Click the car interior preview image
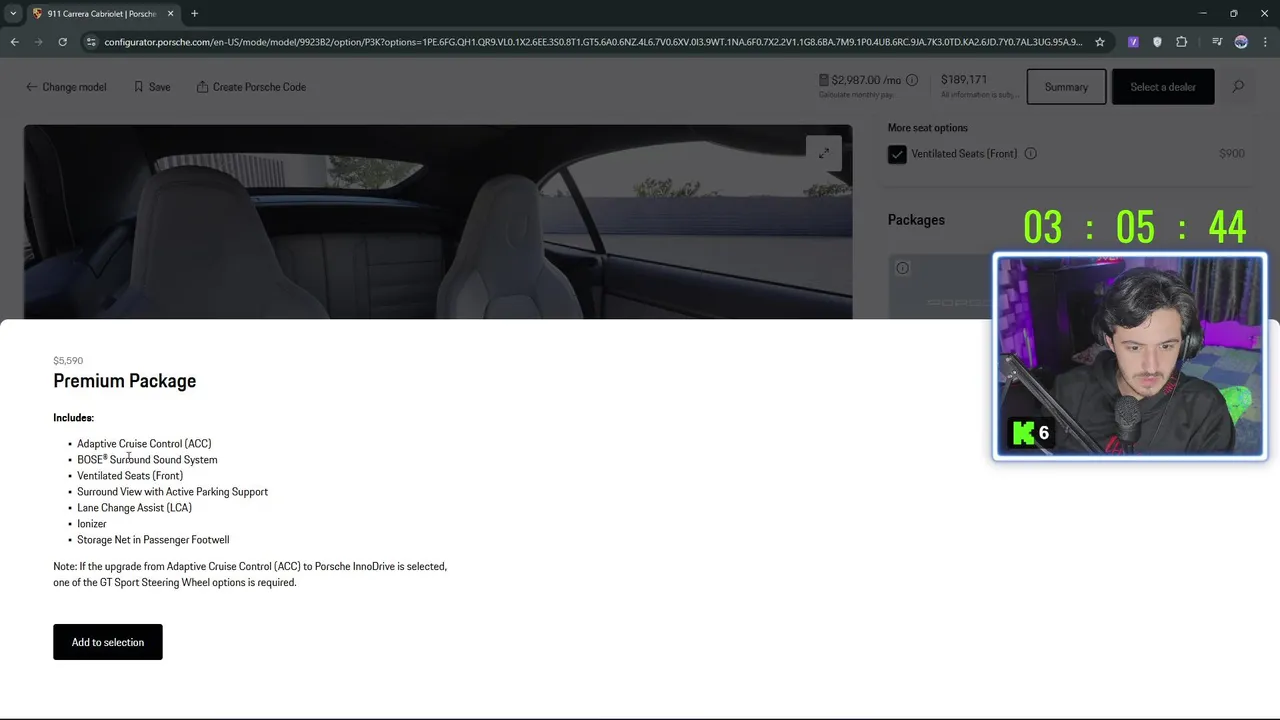 click(438, 222)
